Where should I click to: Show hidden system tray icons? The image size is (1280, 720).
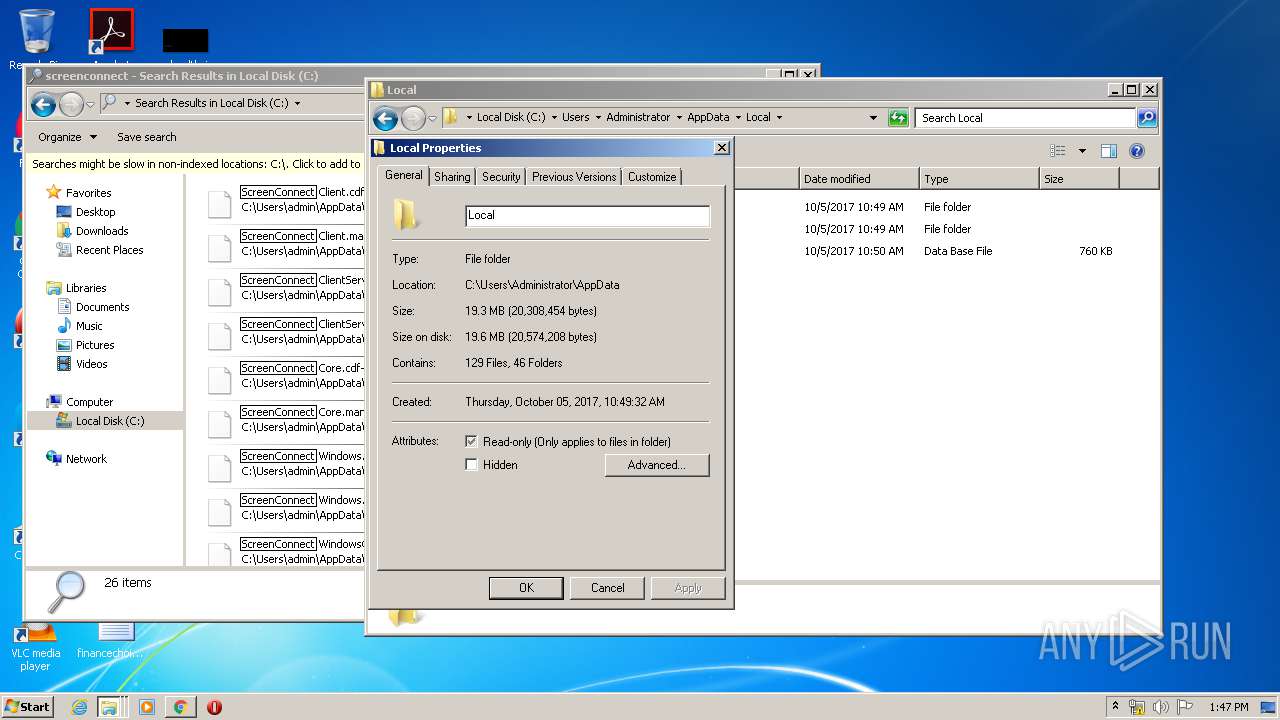(1116, 707)
